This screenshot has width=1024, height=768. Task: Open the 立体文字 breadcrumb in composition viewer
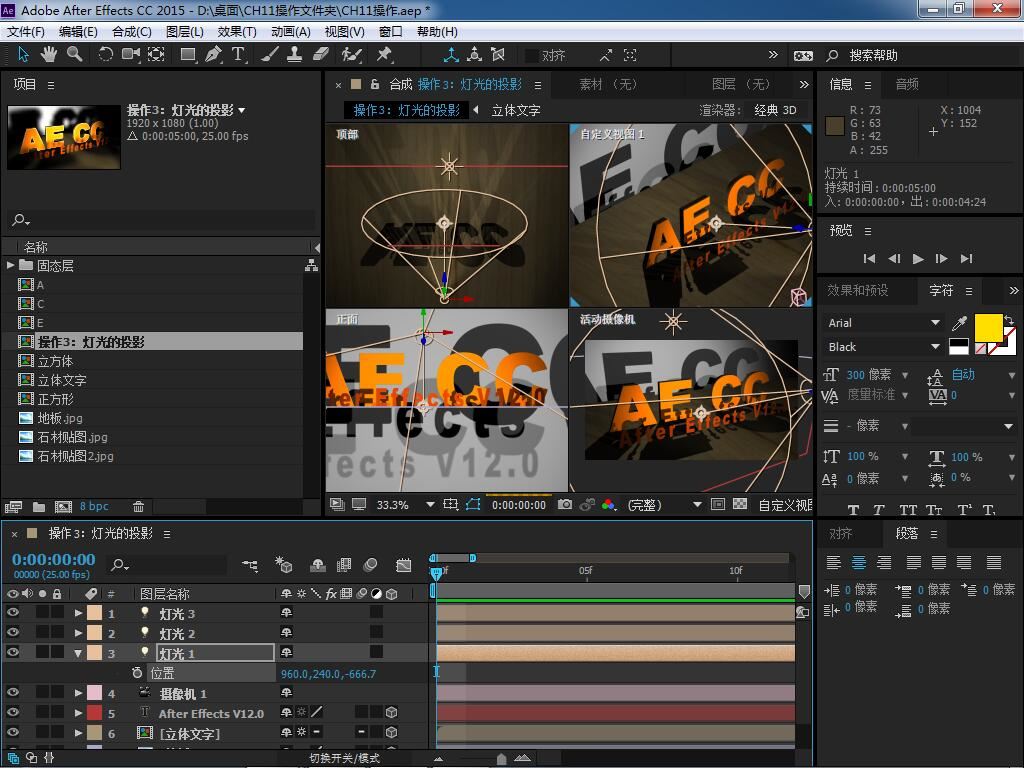516,110
